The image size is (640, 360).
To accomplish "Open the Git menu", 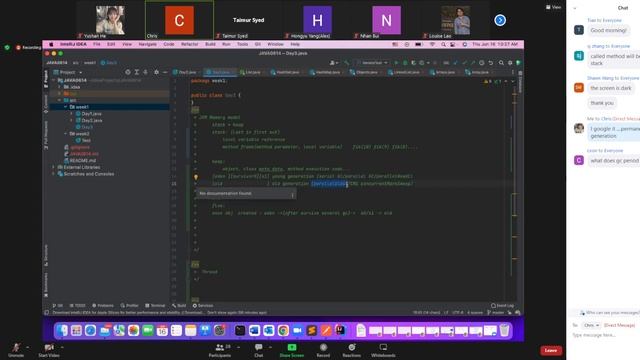I will 258,44.
